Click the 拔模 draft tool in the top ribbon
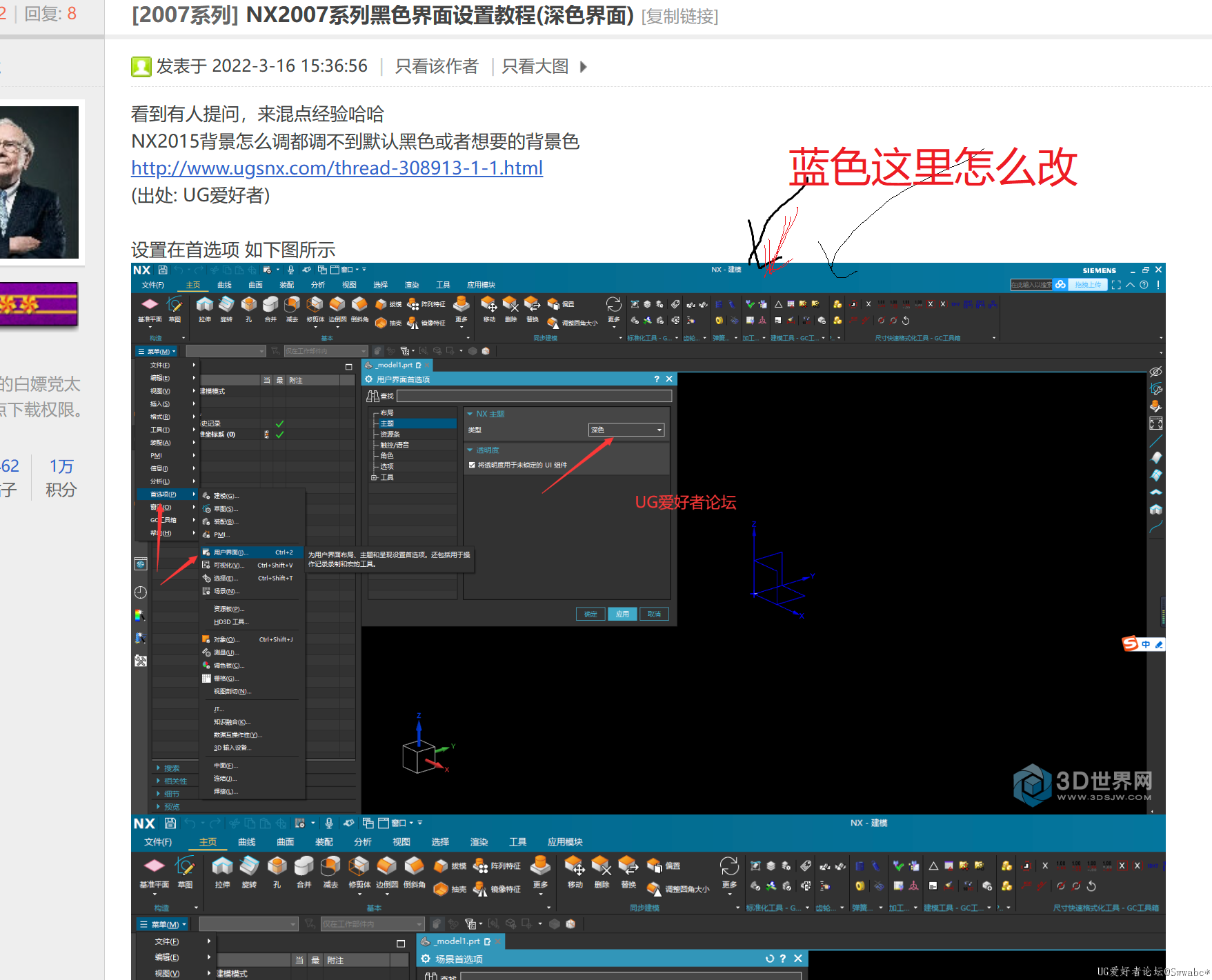The image size is (1212, 980). tap(388, 304)
